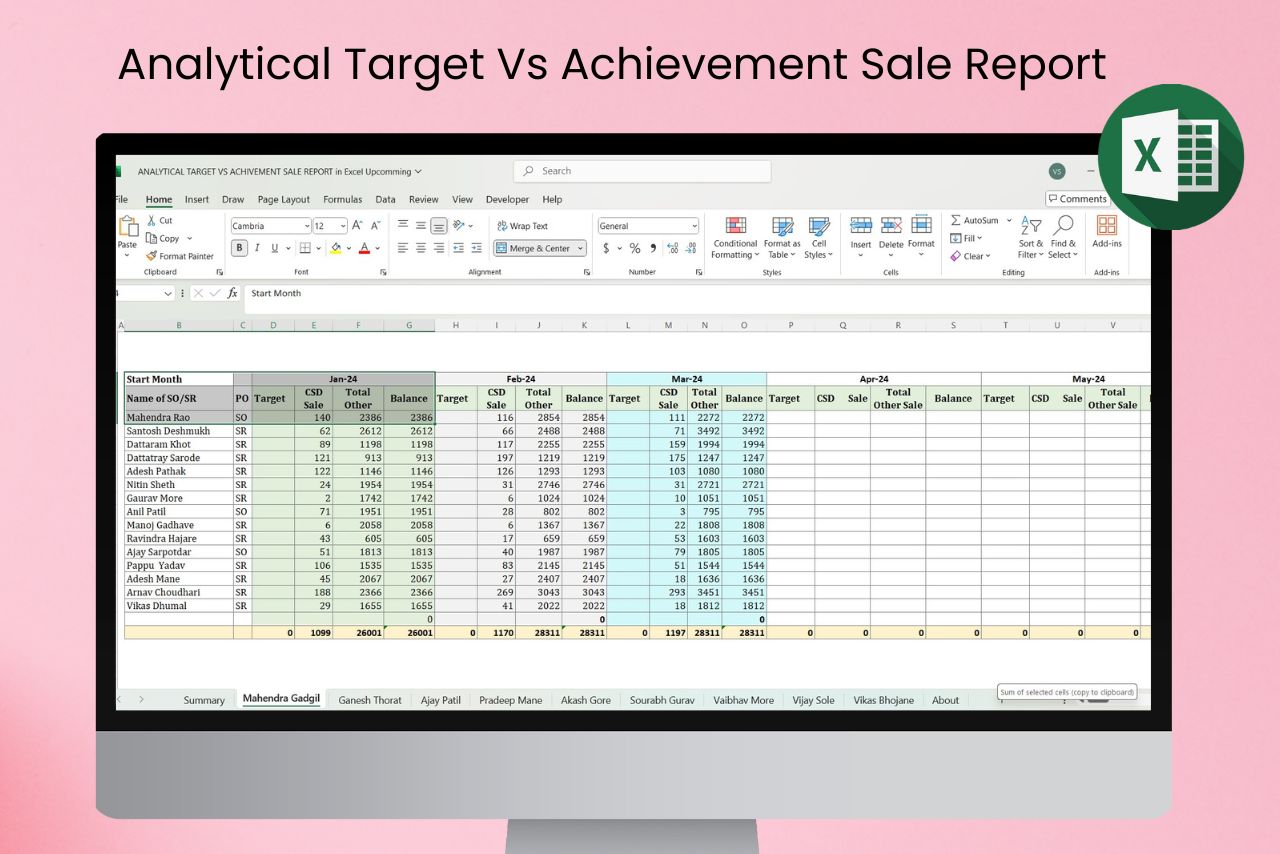Open Find & Select magnifier menu
The image size is (1280, 854).
[1063, 237]
